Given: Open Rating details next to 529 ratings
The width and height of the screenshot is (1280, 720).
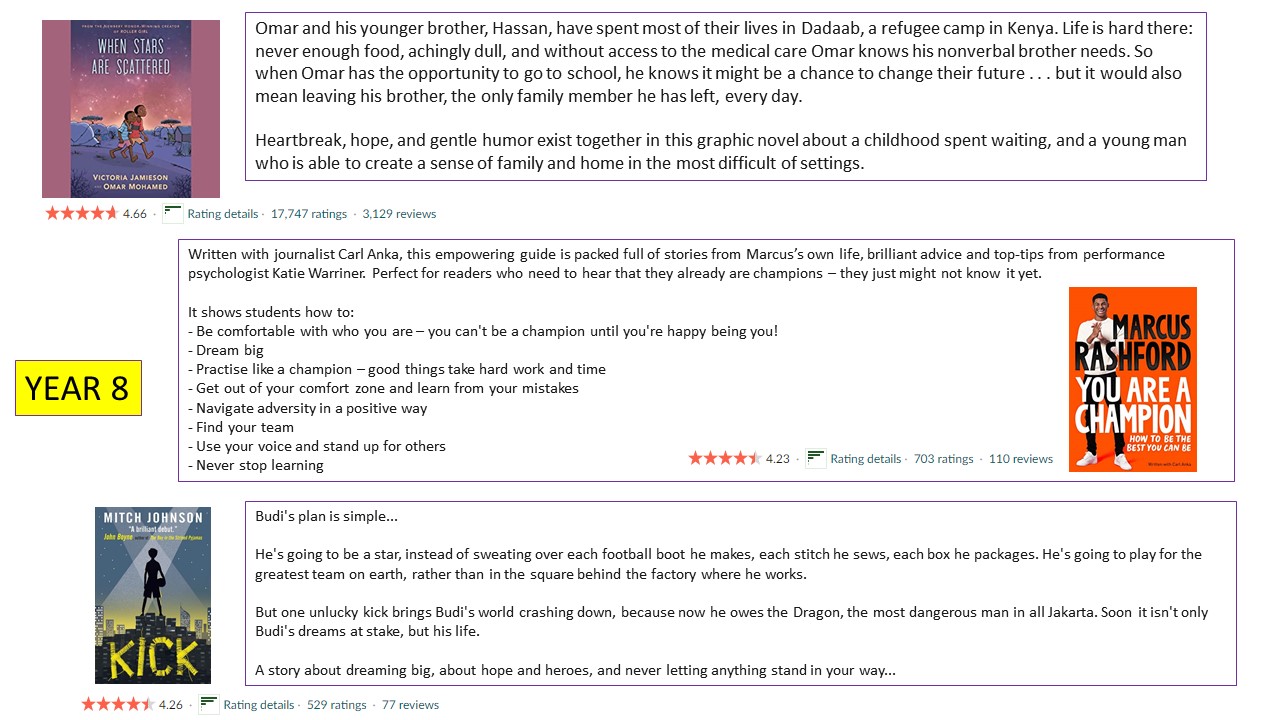Looking at the screenshot, I should click(x=258, y=705).
